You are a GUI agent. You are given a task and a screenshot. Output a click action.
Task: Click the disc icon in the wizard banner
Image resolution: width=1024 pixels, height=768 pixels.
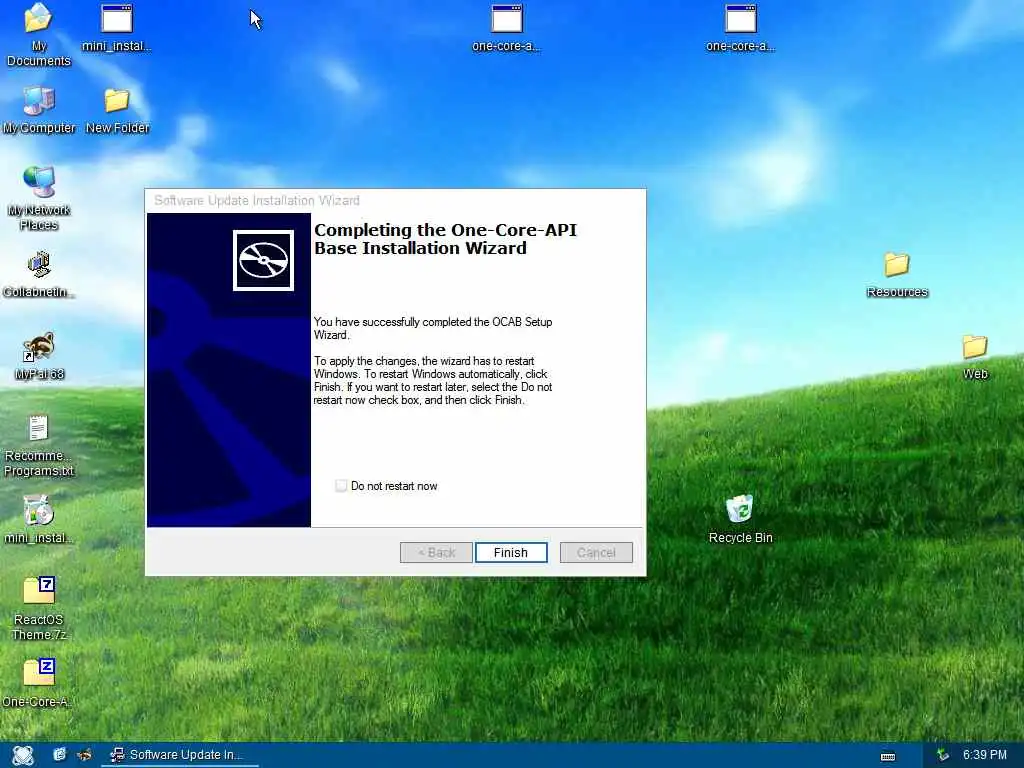click(x=263, y=261)
